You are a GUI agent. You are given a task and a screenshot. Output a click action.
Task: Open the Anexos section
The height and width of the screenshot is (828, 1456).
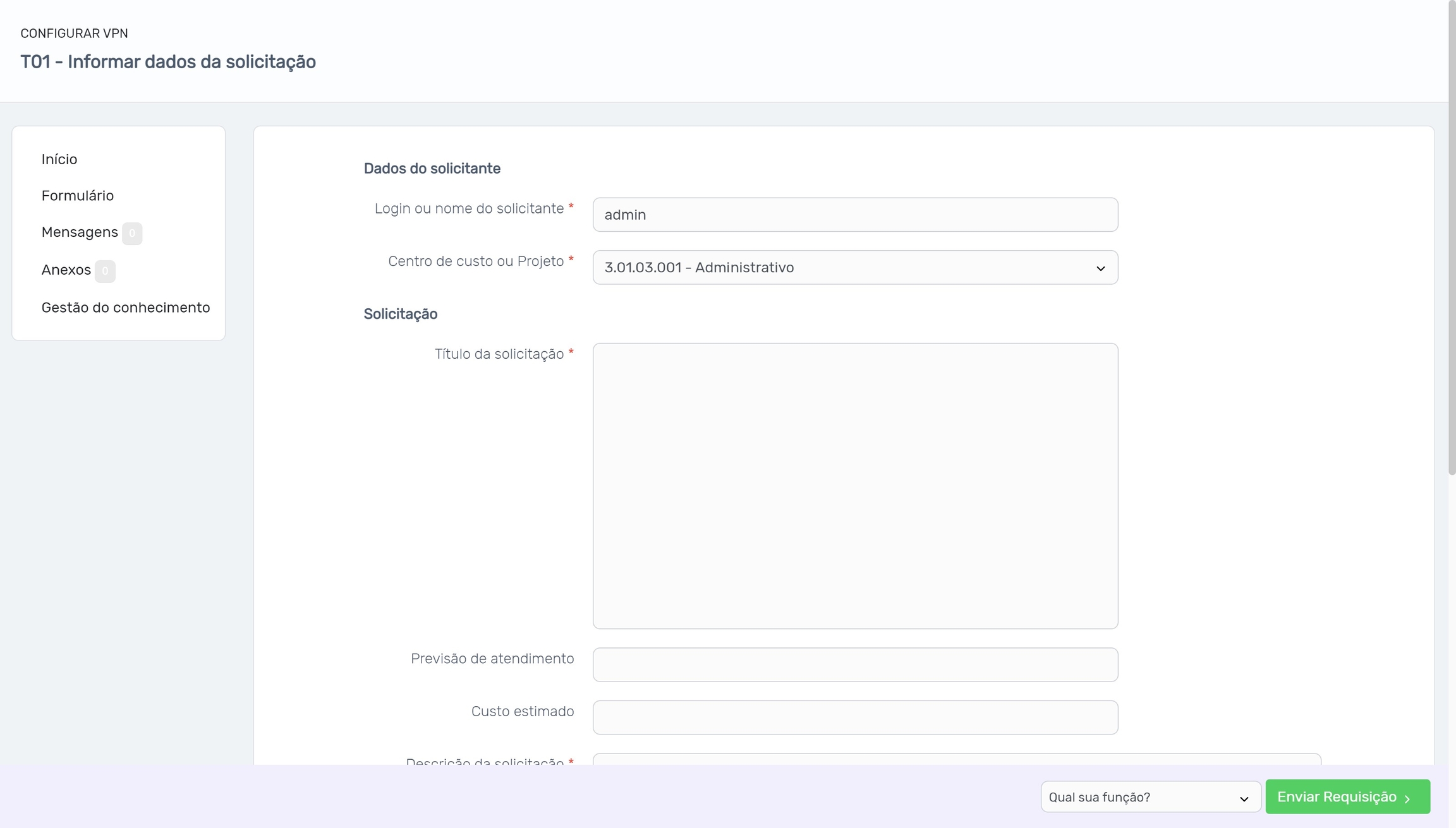click(66, 270)
